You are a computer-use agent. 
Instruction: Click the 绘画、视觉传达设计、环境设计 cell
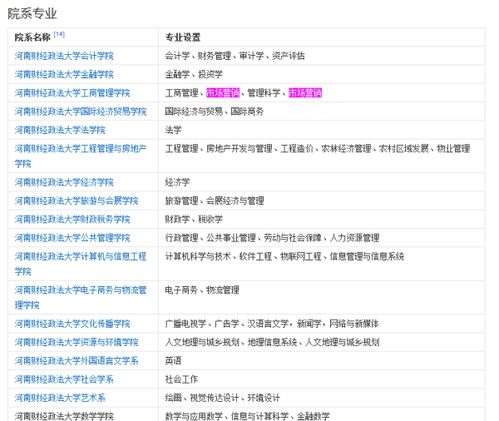(x=322, y=398)
